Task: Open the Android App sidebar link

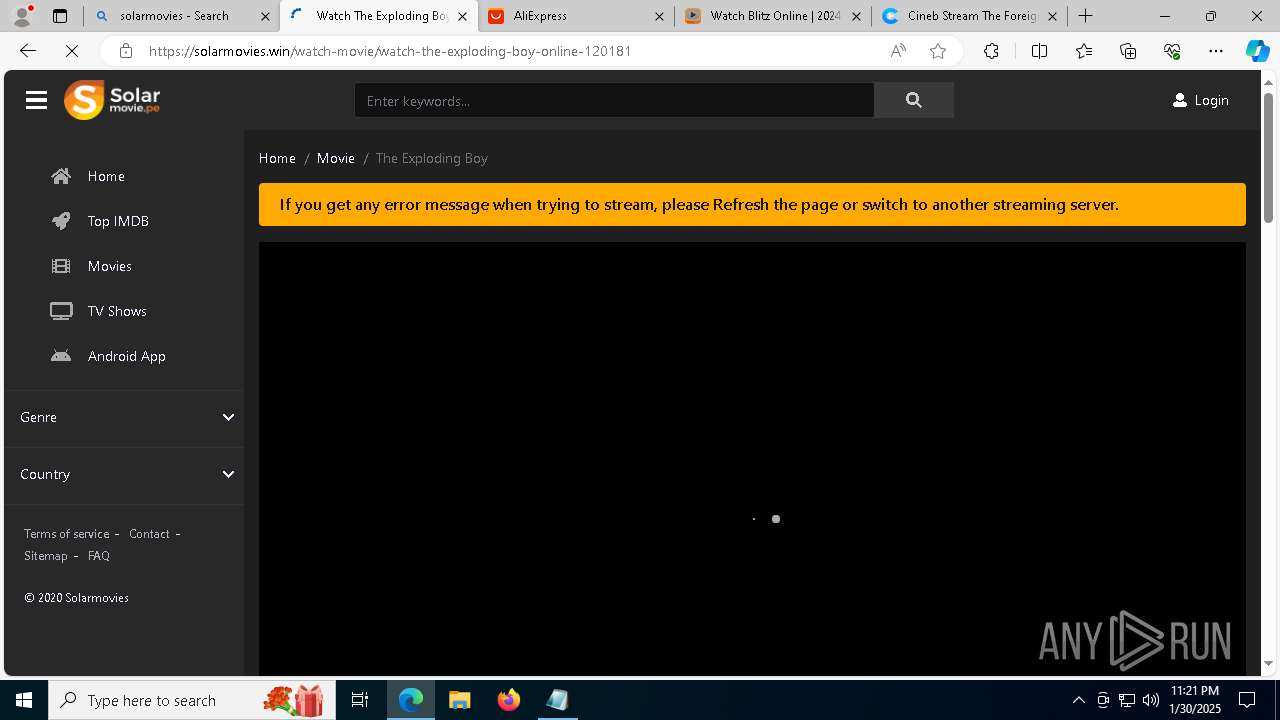Action: coord(127,356)
